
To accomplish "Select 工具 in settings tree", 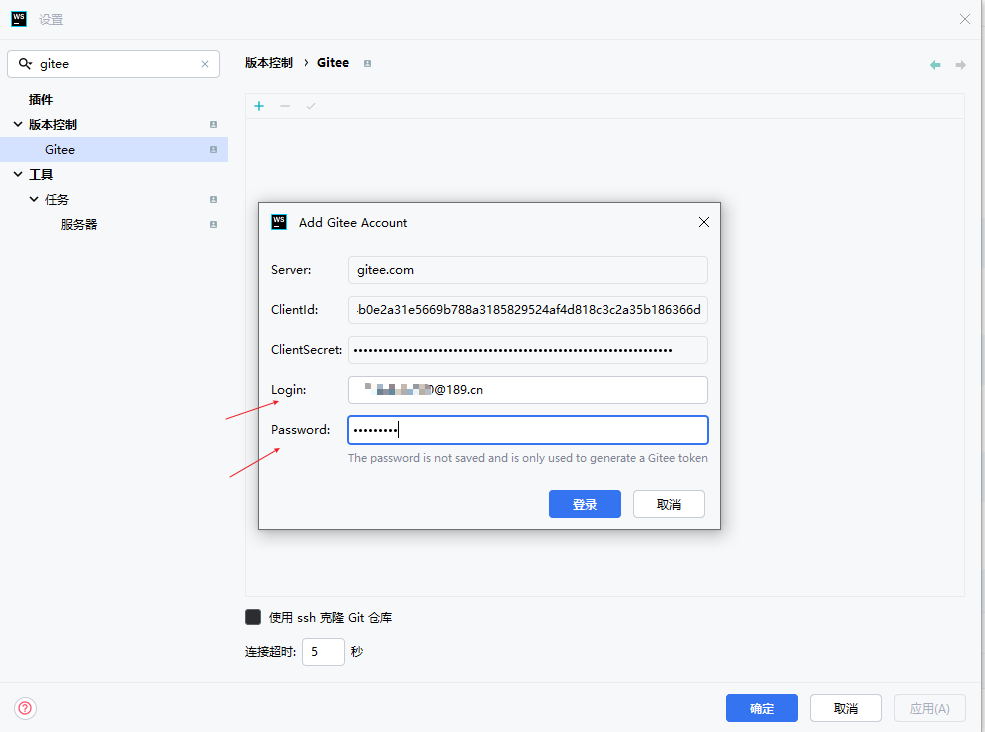I will (x=41, y=174).
